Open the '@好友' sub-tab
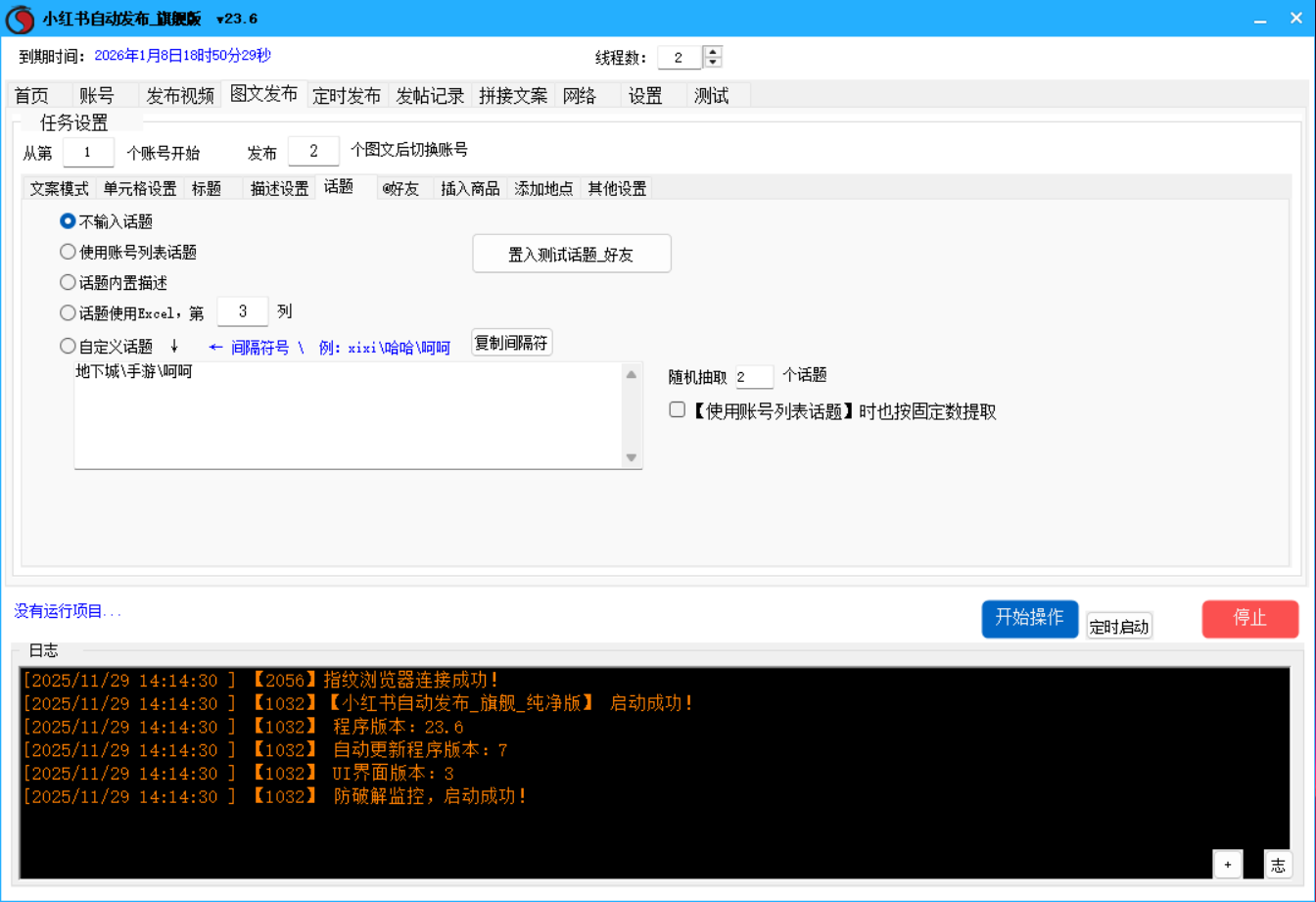The height and width of the screenshot is (902, 1316). point(400,189)
